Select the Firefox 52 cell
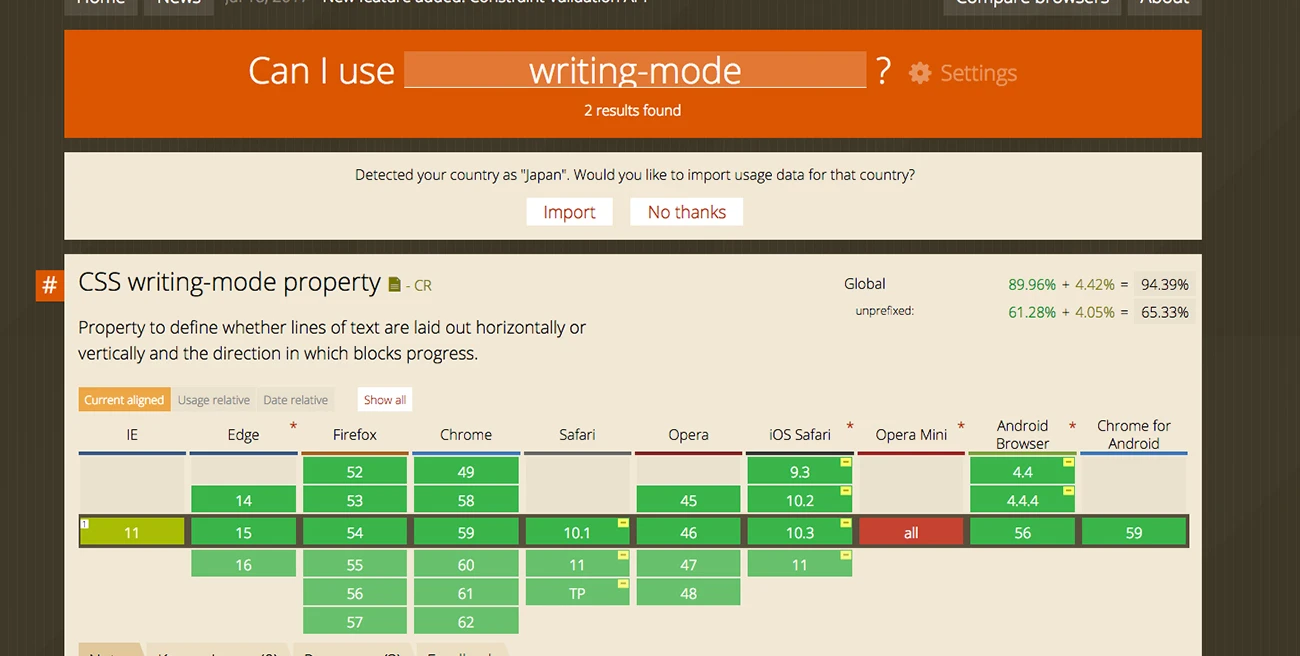The width and height of the screenshot is (1300, 656). [355, 472]
